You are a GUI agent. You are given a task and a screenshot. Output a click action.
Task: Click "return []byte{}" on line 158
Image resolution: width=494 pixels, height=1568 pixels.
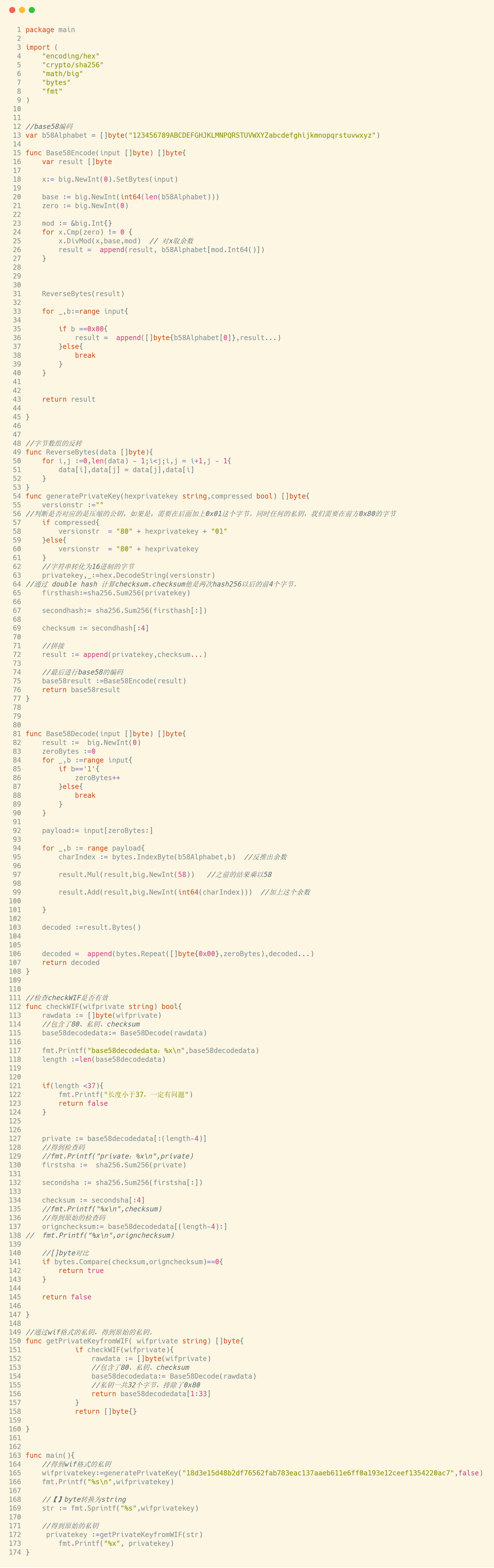point(106,1411)
